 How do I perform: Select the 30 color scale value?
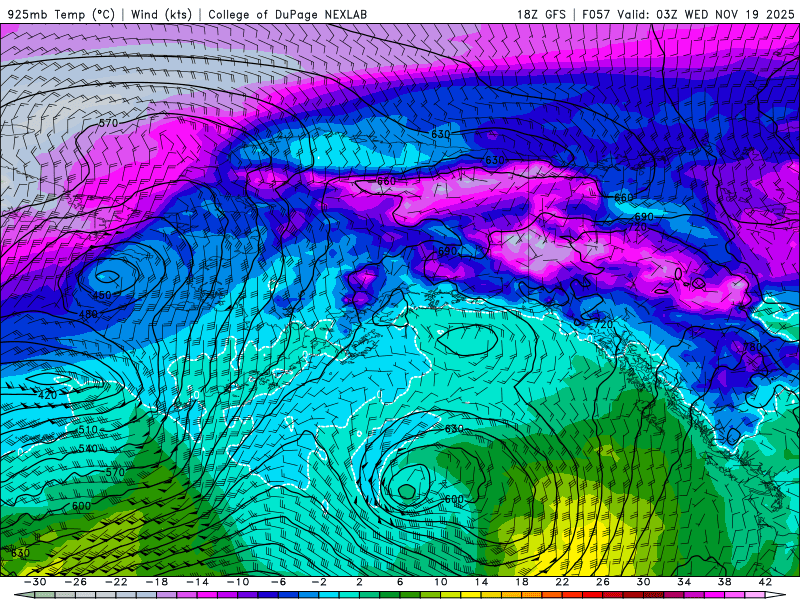click(x=643, y=582)
